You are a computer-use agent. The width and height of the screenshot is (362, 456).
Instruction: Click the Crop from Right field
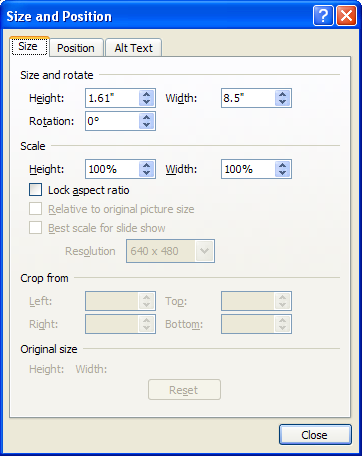pyautogui.click(x=120, y=324)
